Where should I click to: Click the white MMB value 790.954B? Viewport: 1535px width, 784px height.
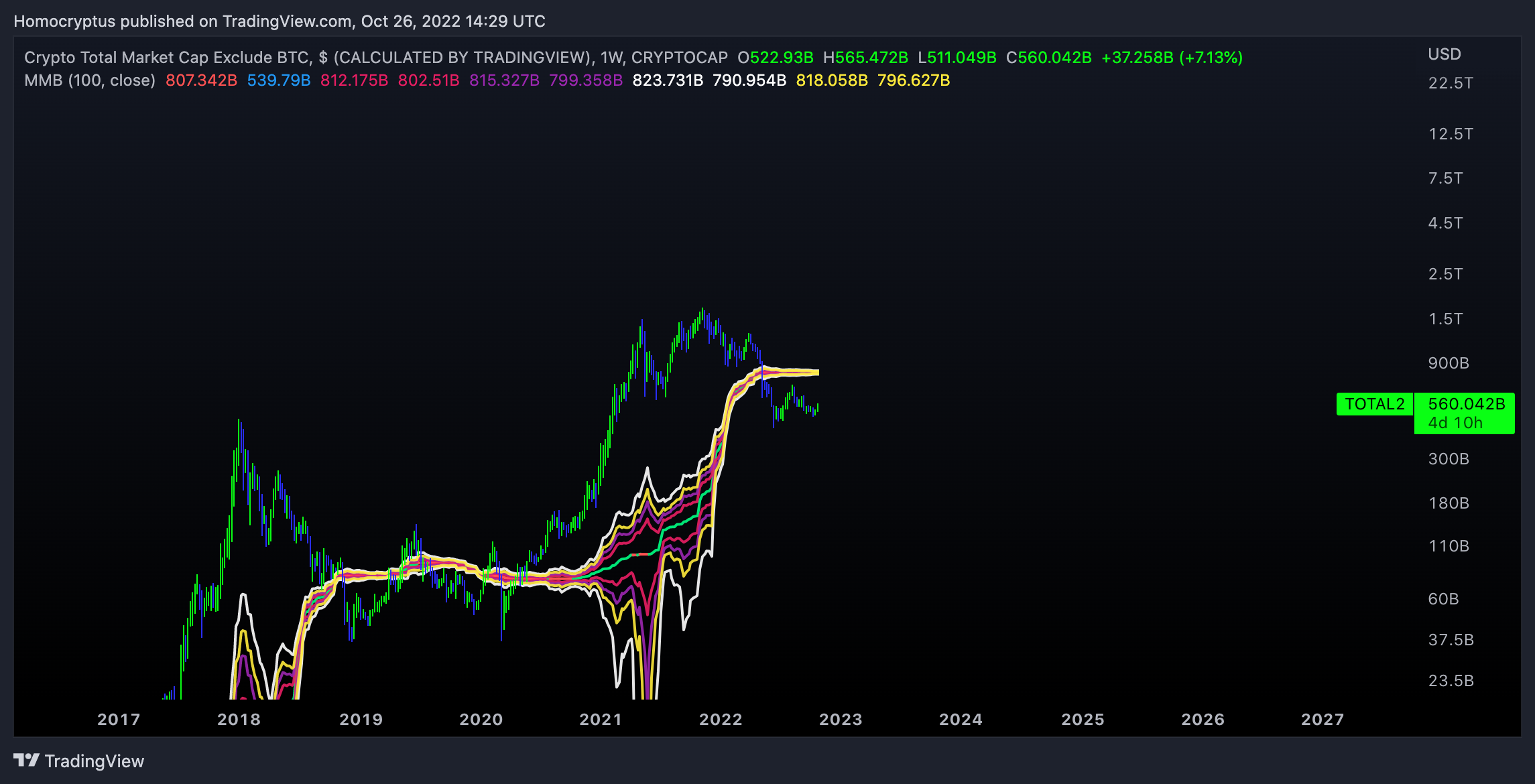(x=750, y=80)
